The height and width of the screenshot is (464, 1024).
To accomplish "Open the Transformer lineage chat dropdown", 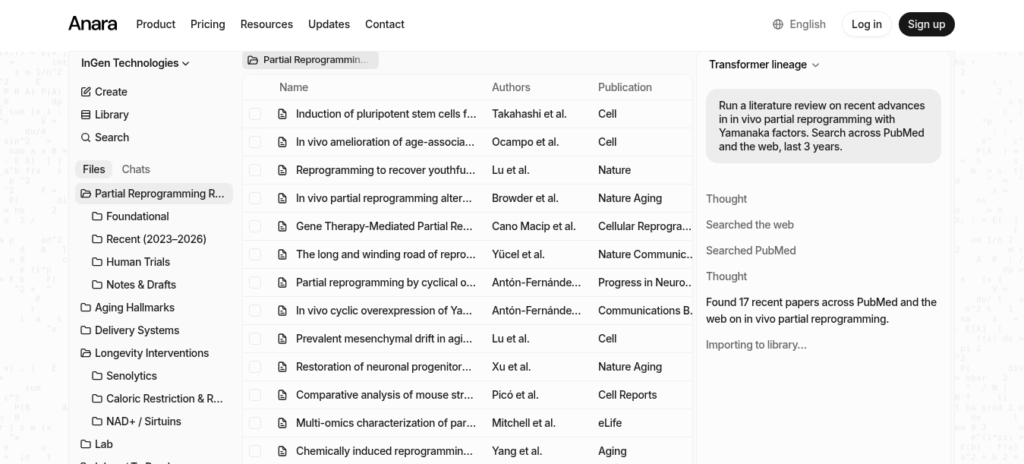I will click(763, 65).
